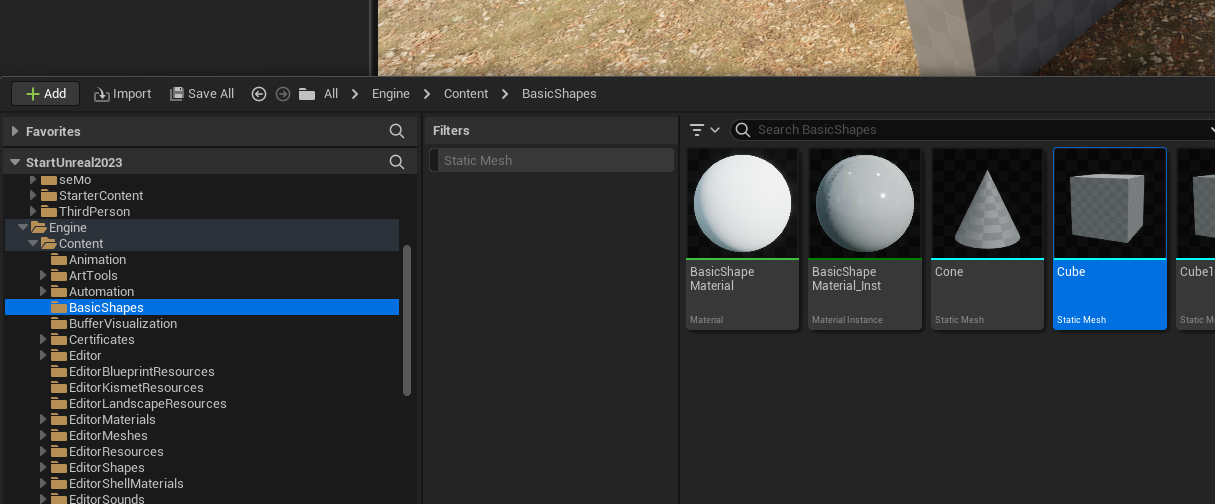
Task: Click the Add button
Action: point(45,94)
